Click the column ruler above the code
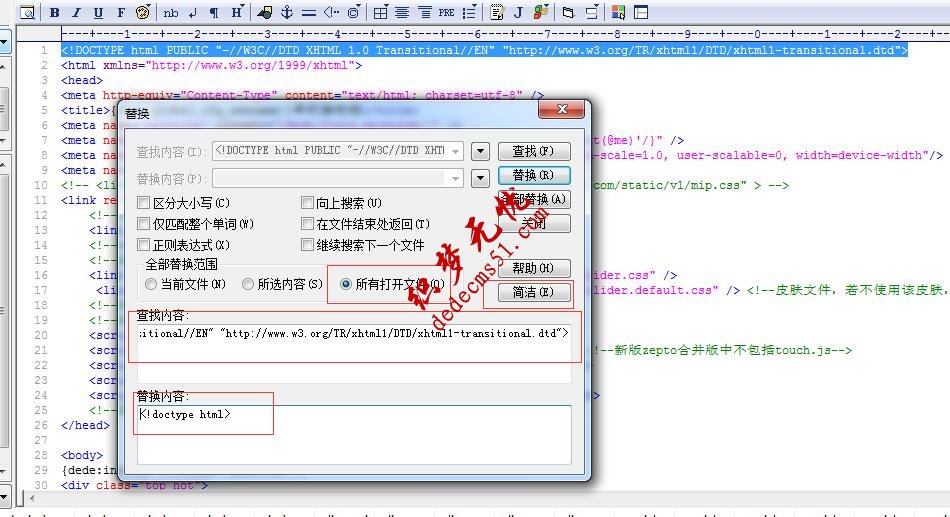Image resolution: width=950 pixels, height=517 pixels. [503, 34]
